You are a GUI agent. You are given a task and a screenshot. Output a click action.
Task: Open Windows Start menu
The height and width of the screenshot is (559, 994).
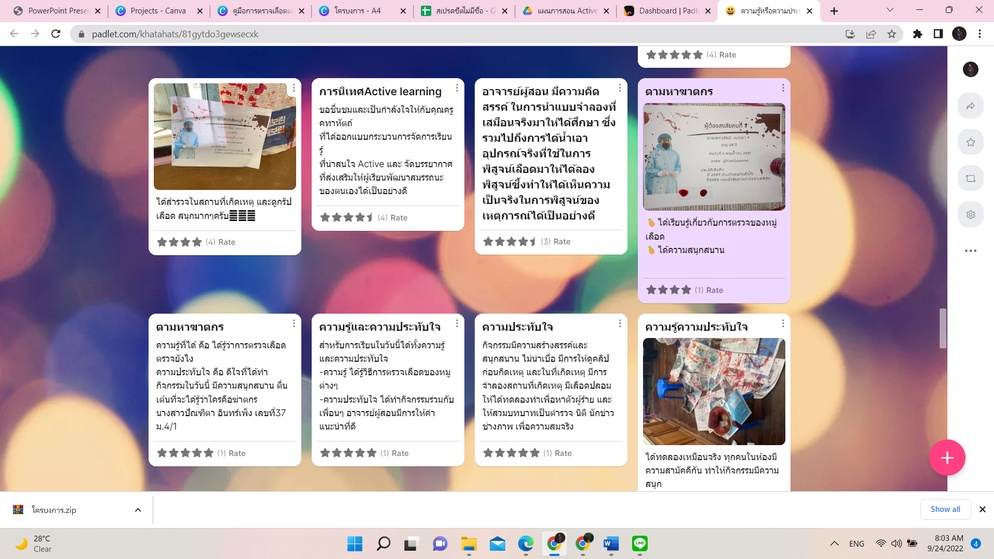[x=355, y=544]
